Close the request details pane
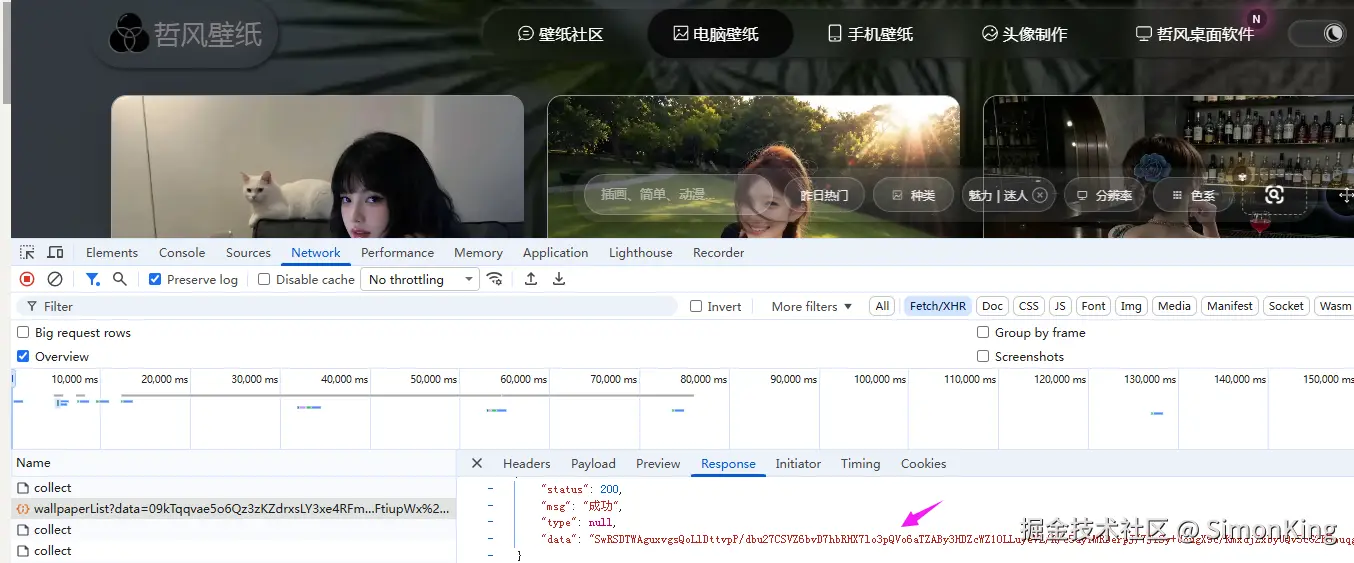This screenshot has width=1354, height=563. tap(477, 463)
